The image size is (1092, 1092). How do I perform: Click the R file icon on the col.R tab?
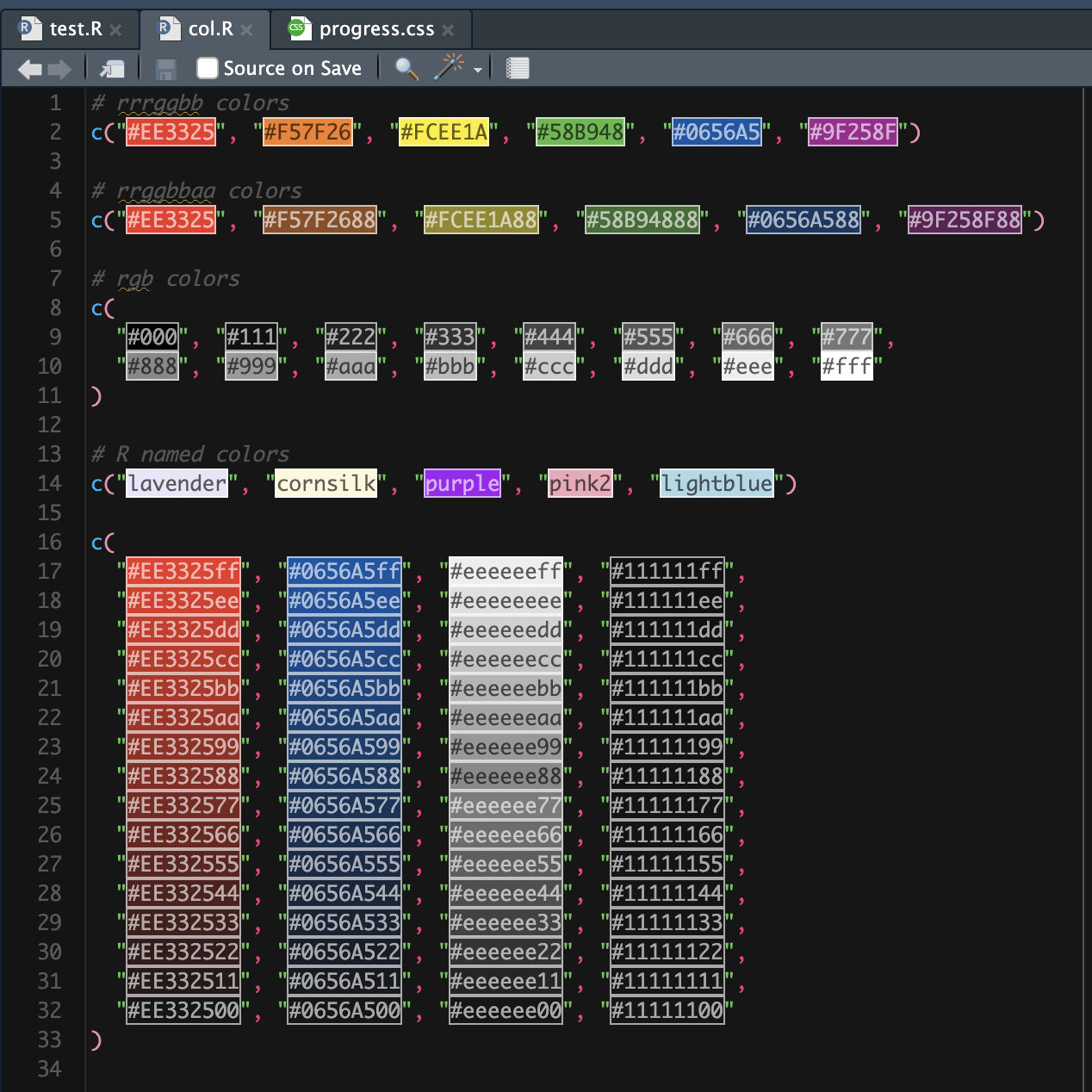(x=167, y=28)
